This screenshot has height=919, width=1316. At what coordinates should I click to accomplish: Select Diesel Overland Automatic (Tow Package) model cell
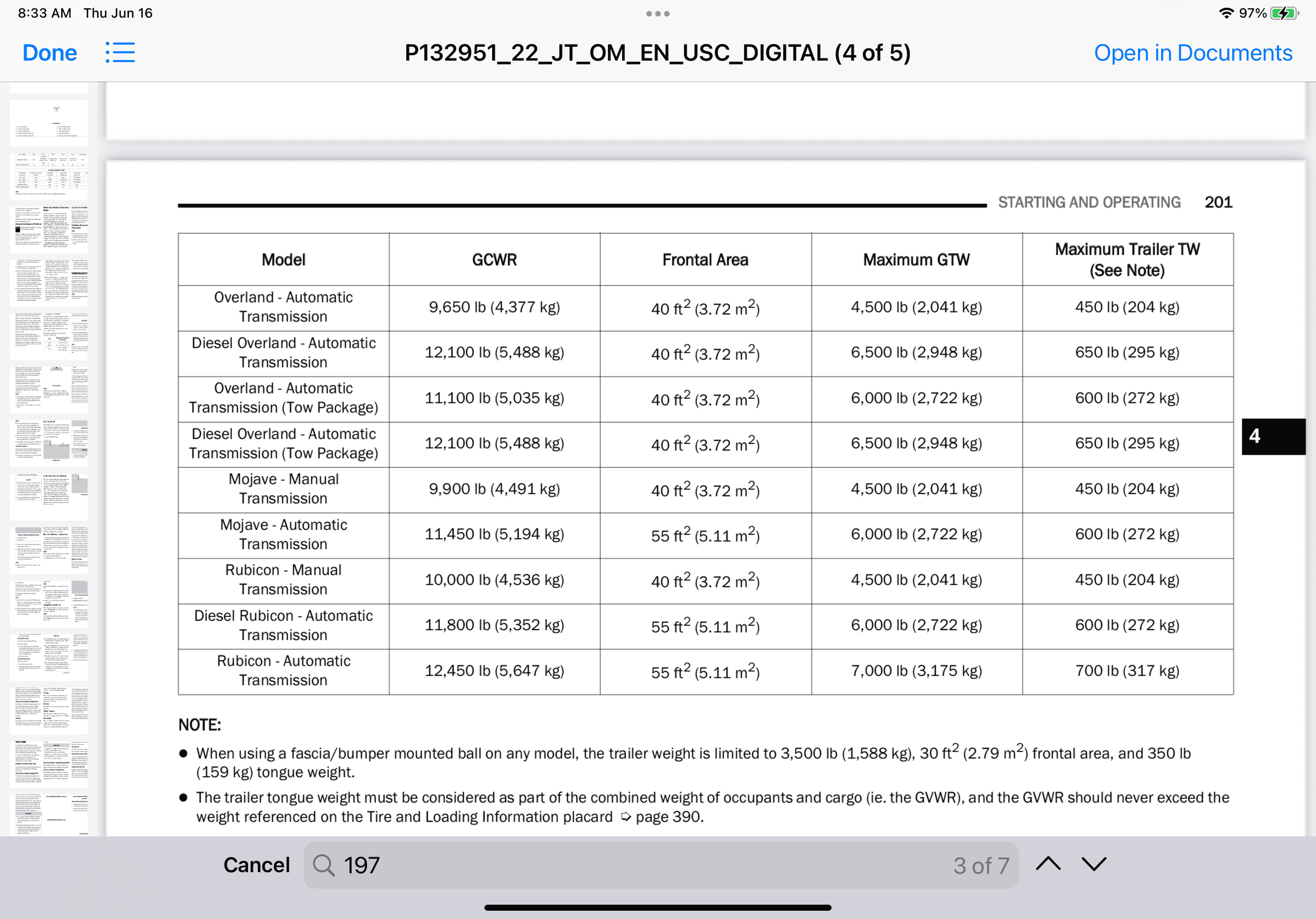click(x=284, y=444)
